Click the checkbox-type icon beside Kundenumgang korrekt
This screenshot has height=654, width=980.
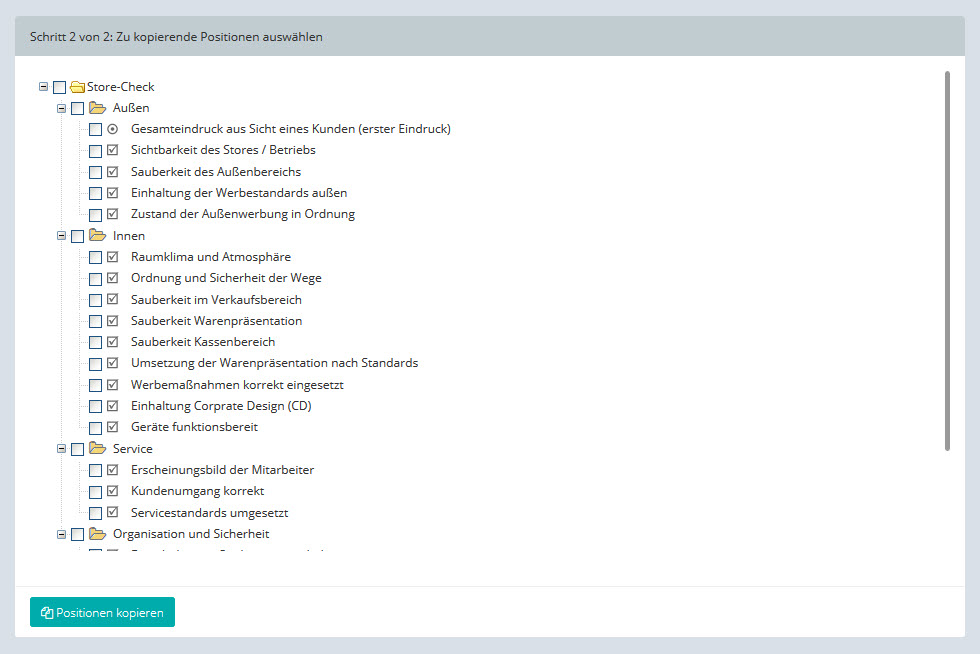coord(112,491)
